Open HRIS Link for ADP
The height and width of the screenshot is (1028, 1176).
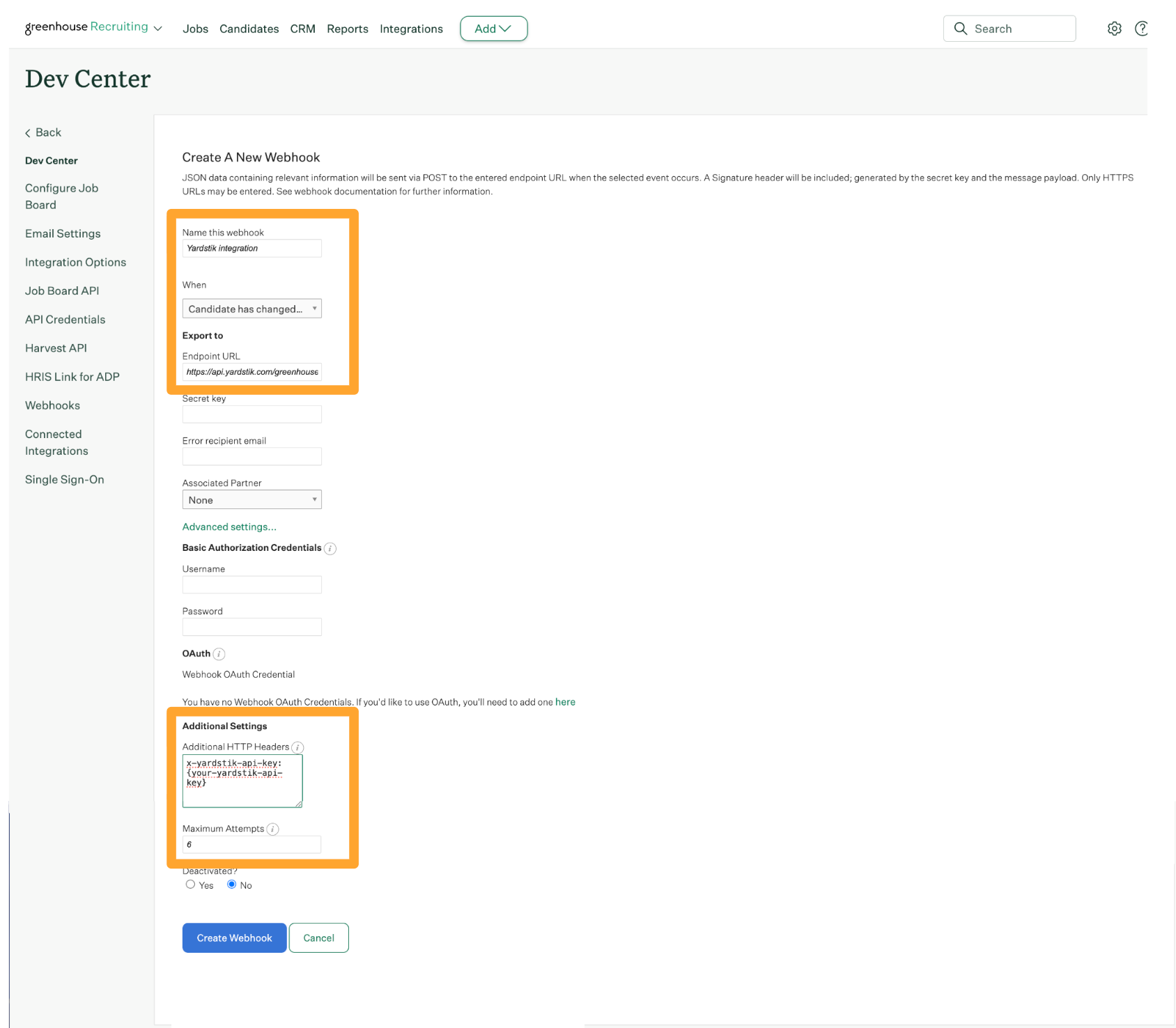tap(72, 377)
